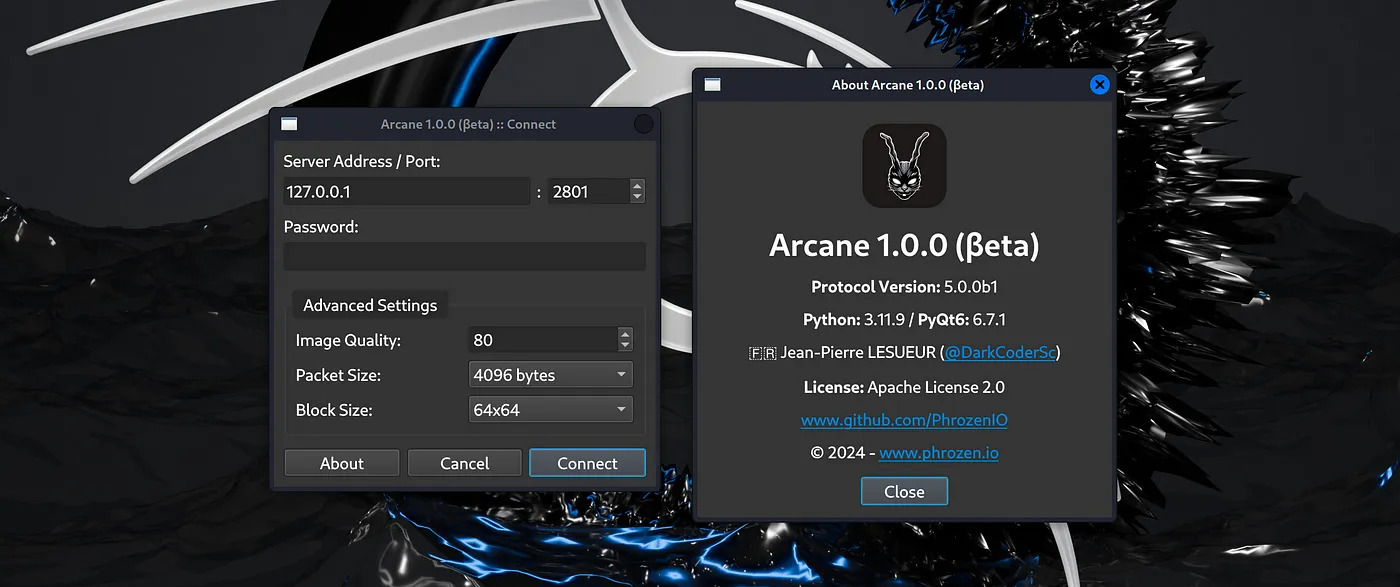Decrease the port number with down arrow
This screenshot has height=587, width=1400.
coord(637,198)
